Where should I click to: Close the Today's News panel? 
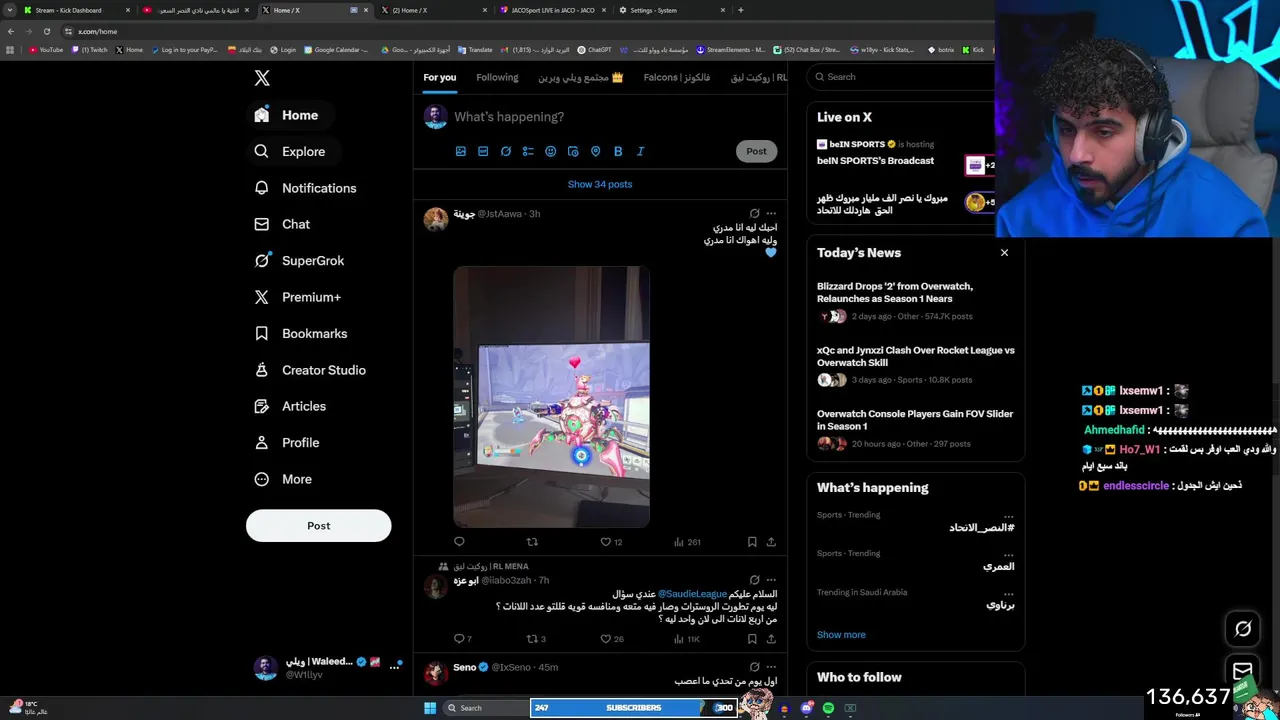pos(1004,253)
